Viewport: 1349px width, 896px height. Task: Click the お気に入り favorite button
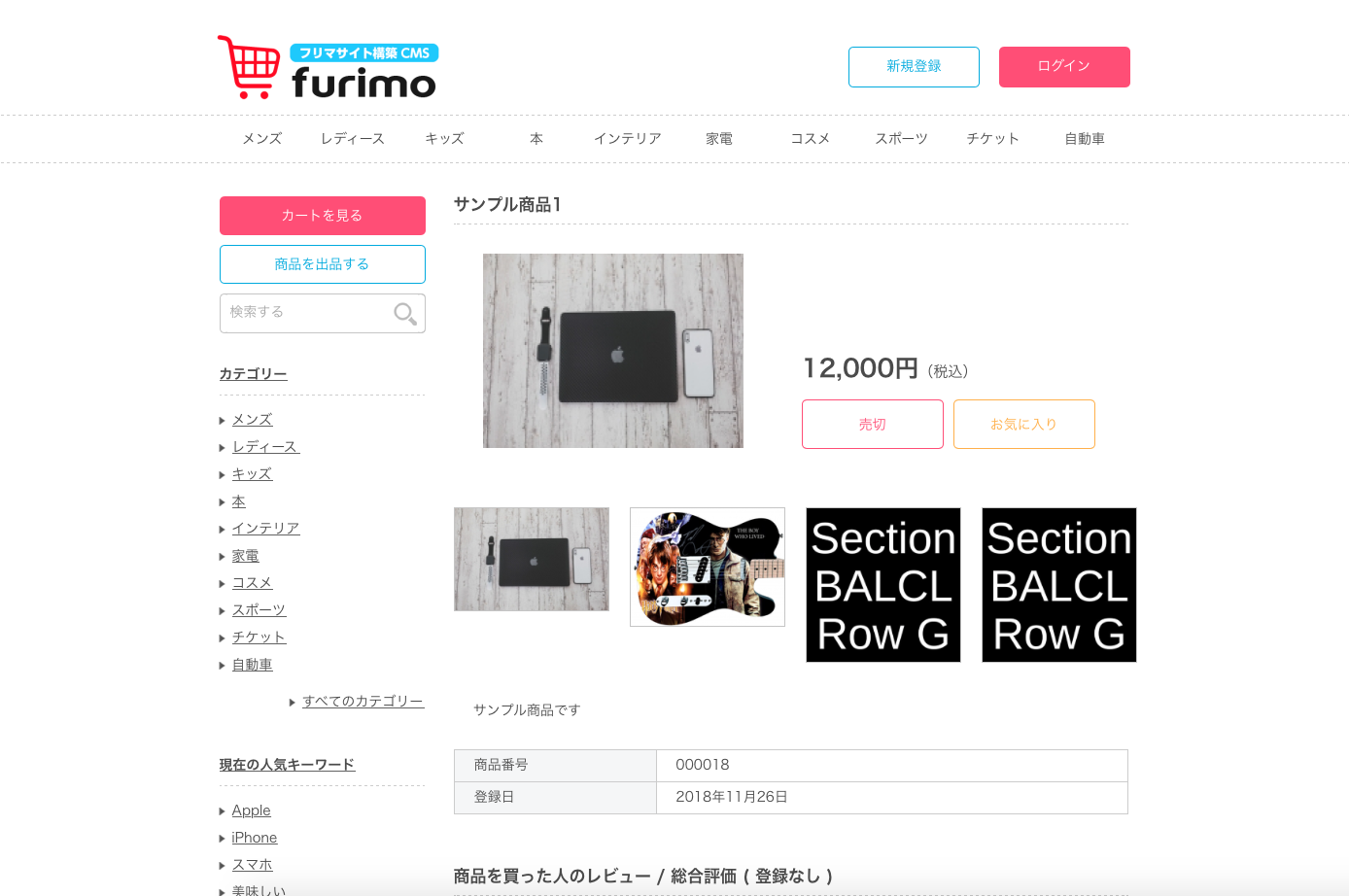pyautogui.click(x=1024, y=425)
